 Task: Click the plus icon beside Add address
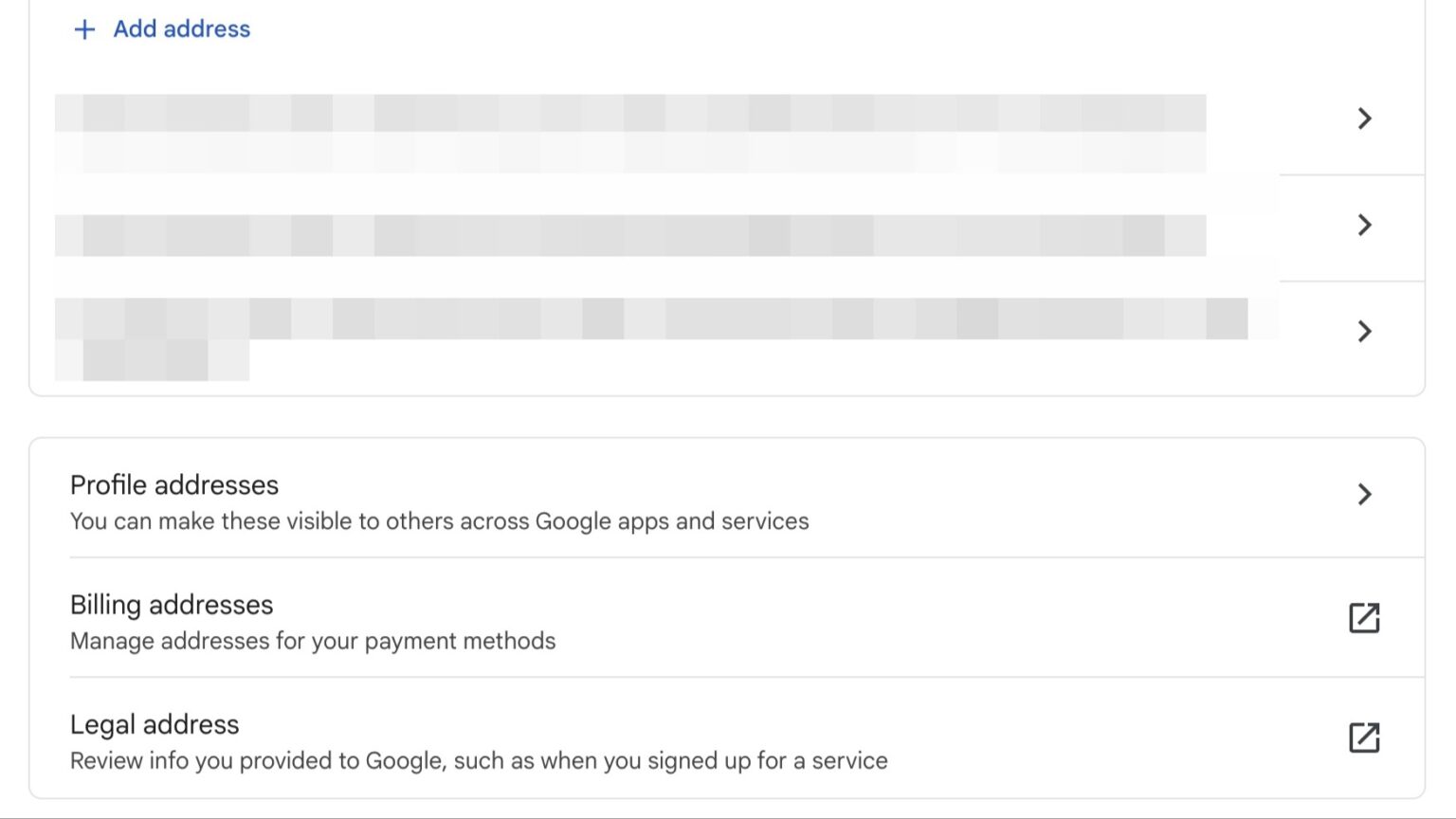click(x=84, y=29)
